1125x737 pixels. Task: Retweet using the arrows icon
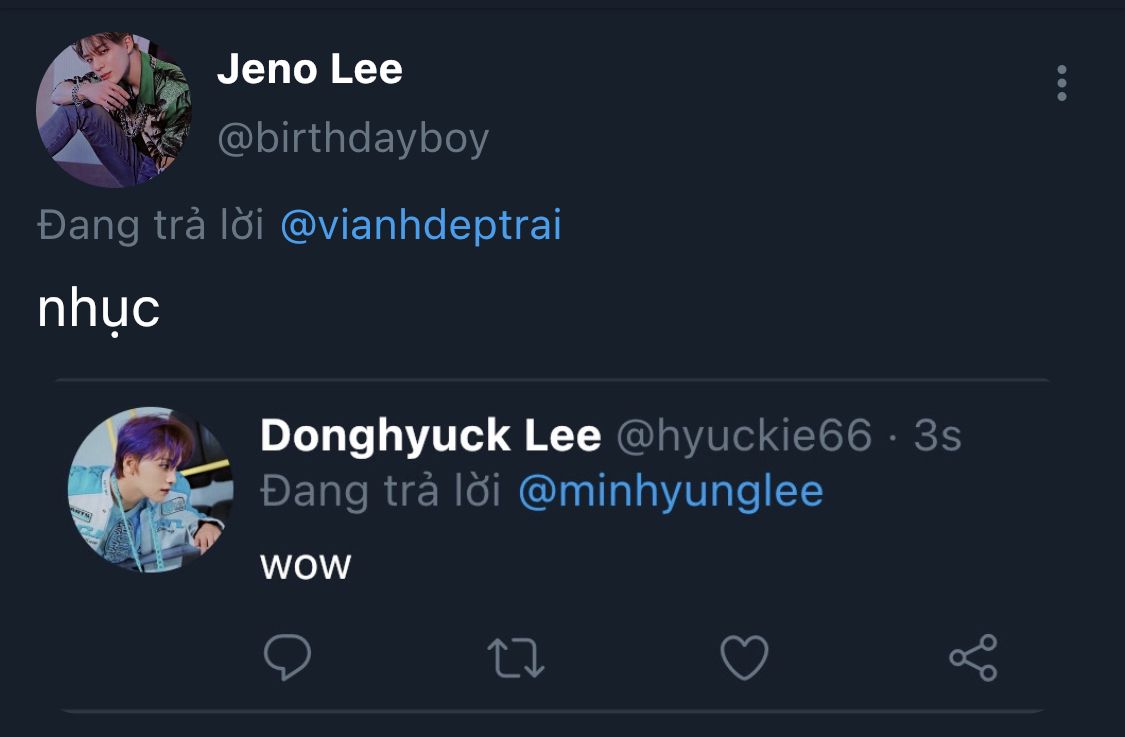click(x=515, y=658)
